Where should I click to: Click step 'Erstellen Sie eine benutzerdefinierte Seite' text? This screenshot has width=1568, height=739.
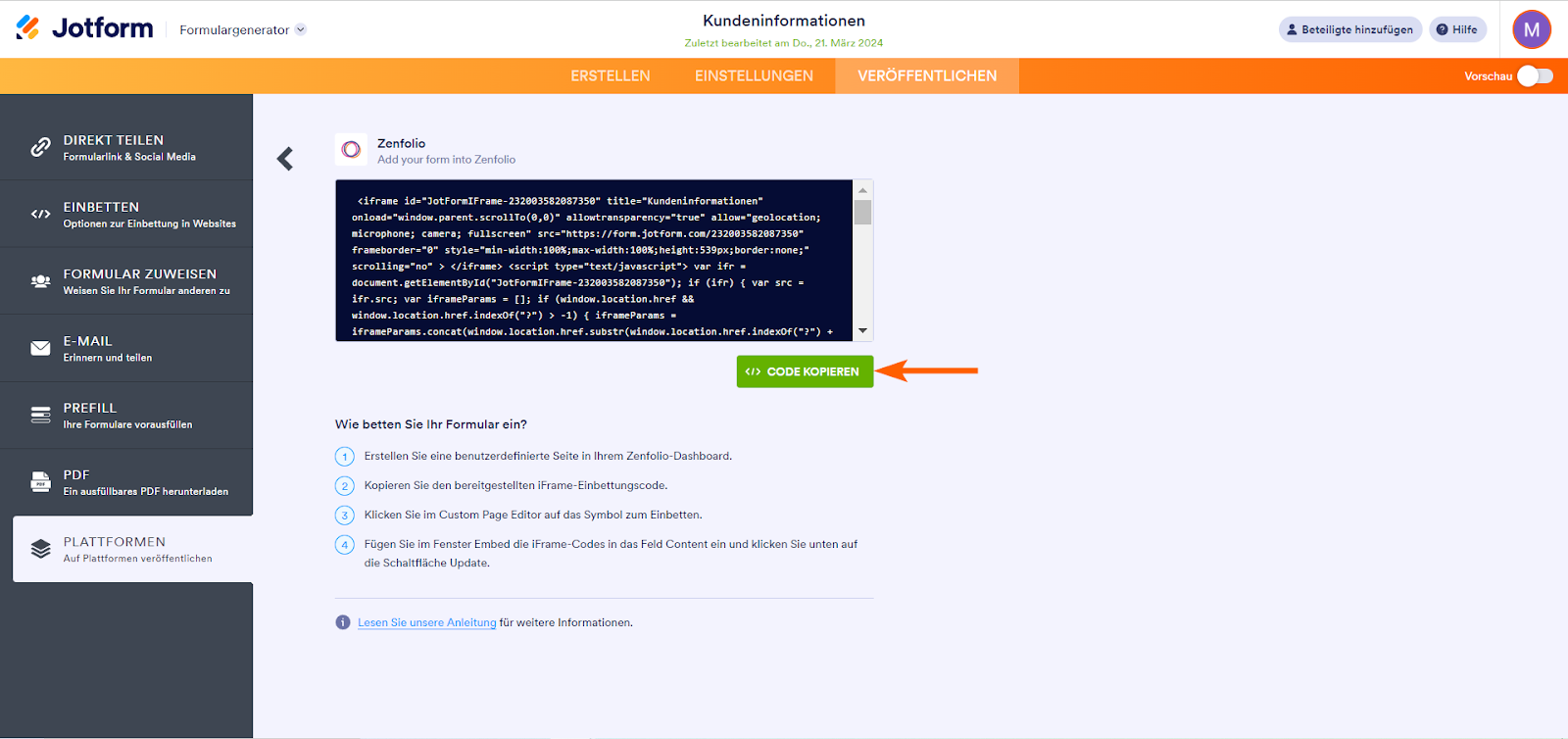click(x=548, y=456)
